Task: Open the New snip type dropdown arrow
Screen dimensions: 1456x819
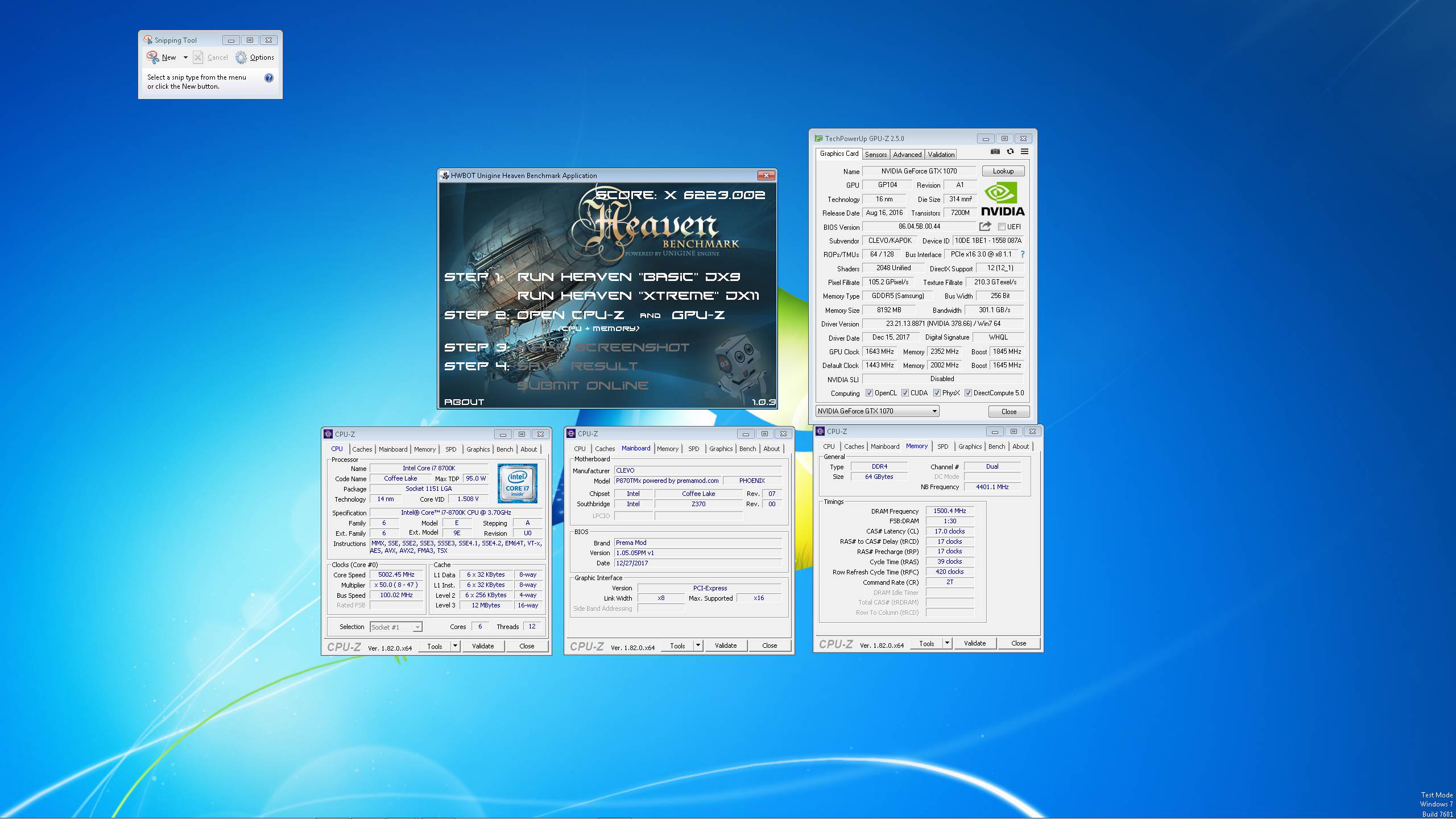Action: (185, 57)
